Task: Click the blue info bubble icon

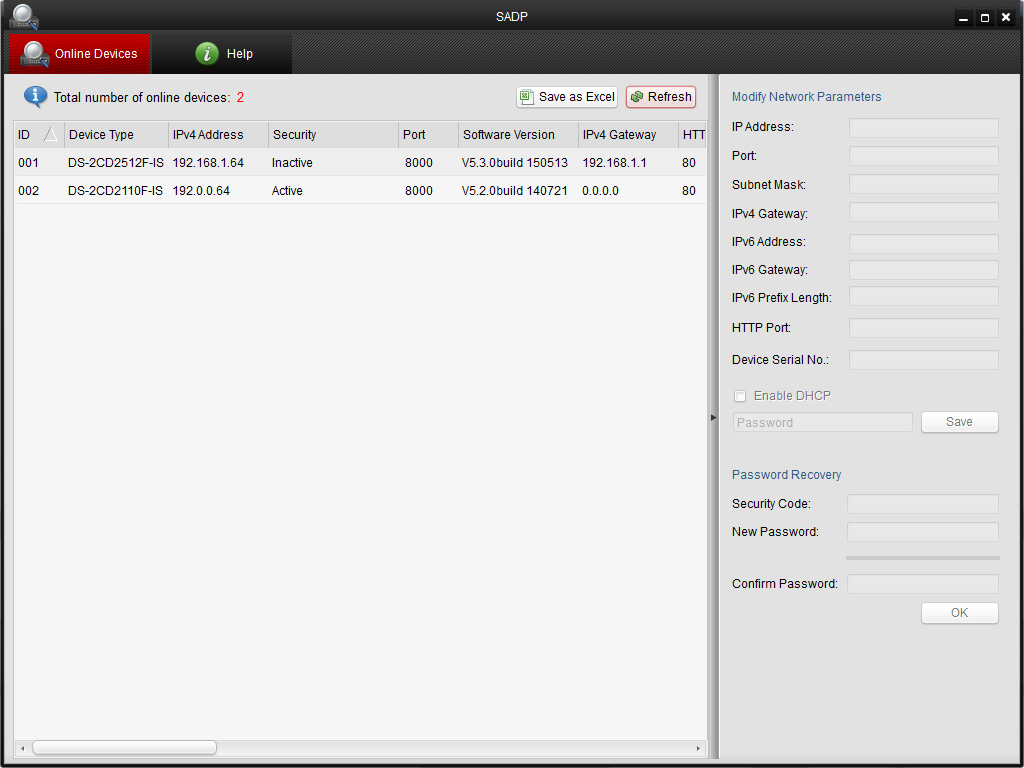Action: click(35, 97)
